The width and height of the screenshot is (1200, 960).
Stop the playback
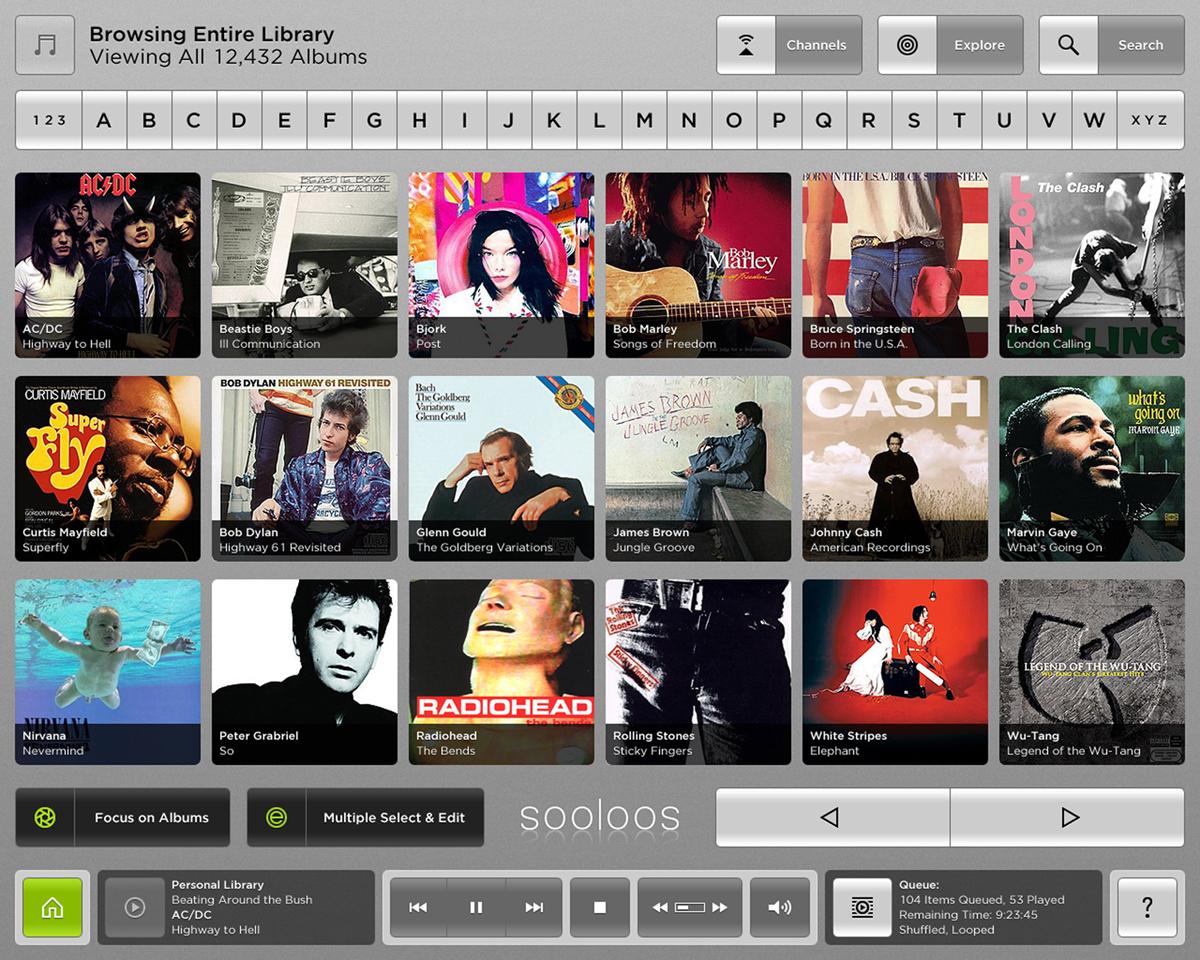pos(600,907)
